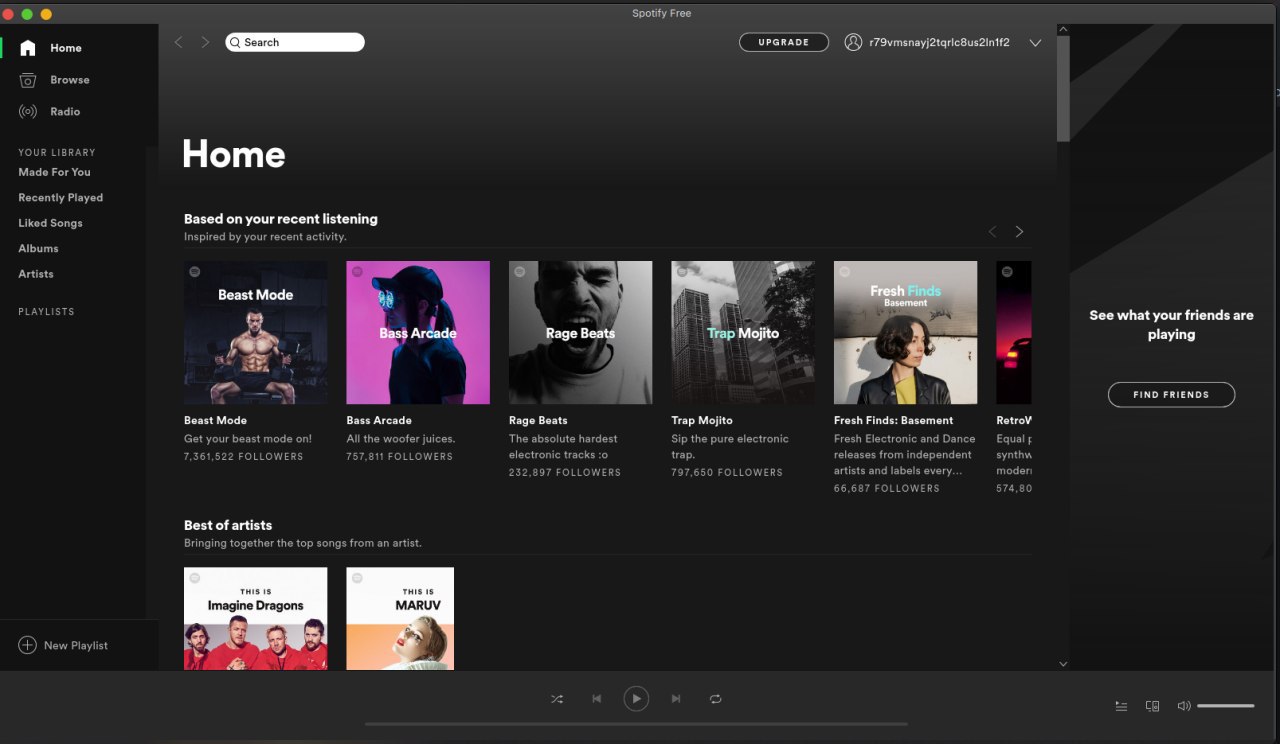
Task: Click Spotify logo on Beast Mode cover
Action: coord(194,272)
